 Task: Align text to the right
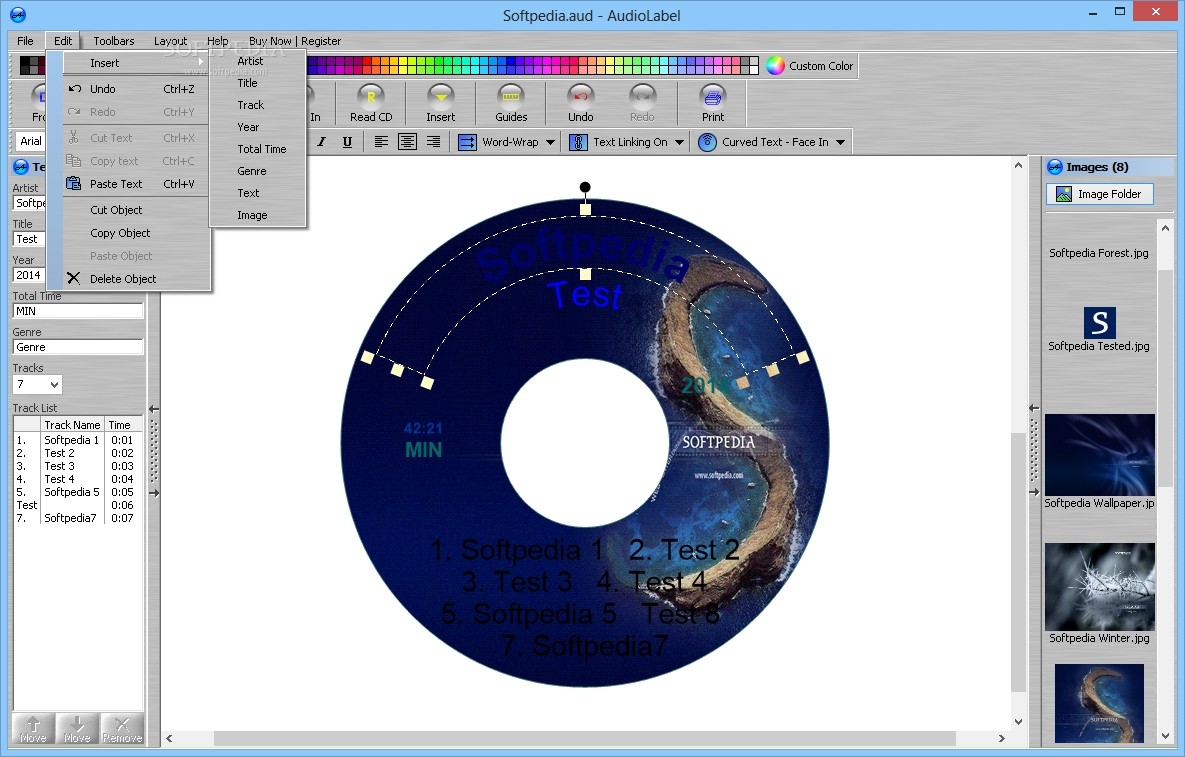point(433,142)
